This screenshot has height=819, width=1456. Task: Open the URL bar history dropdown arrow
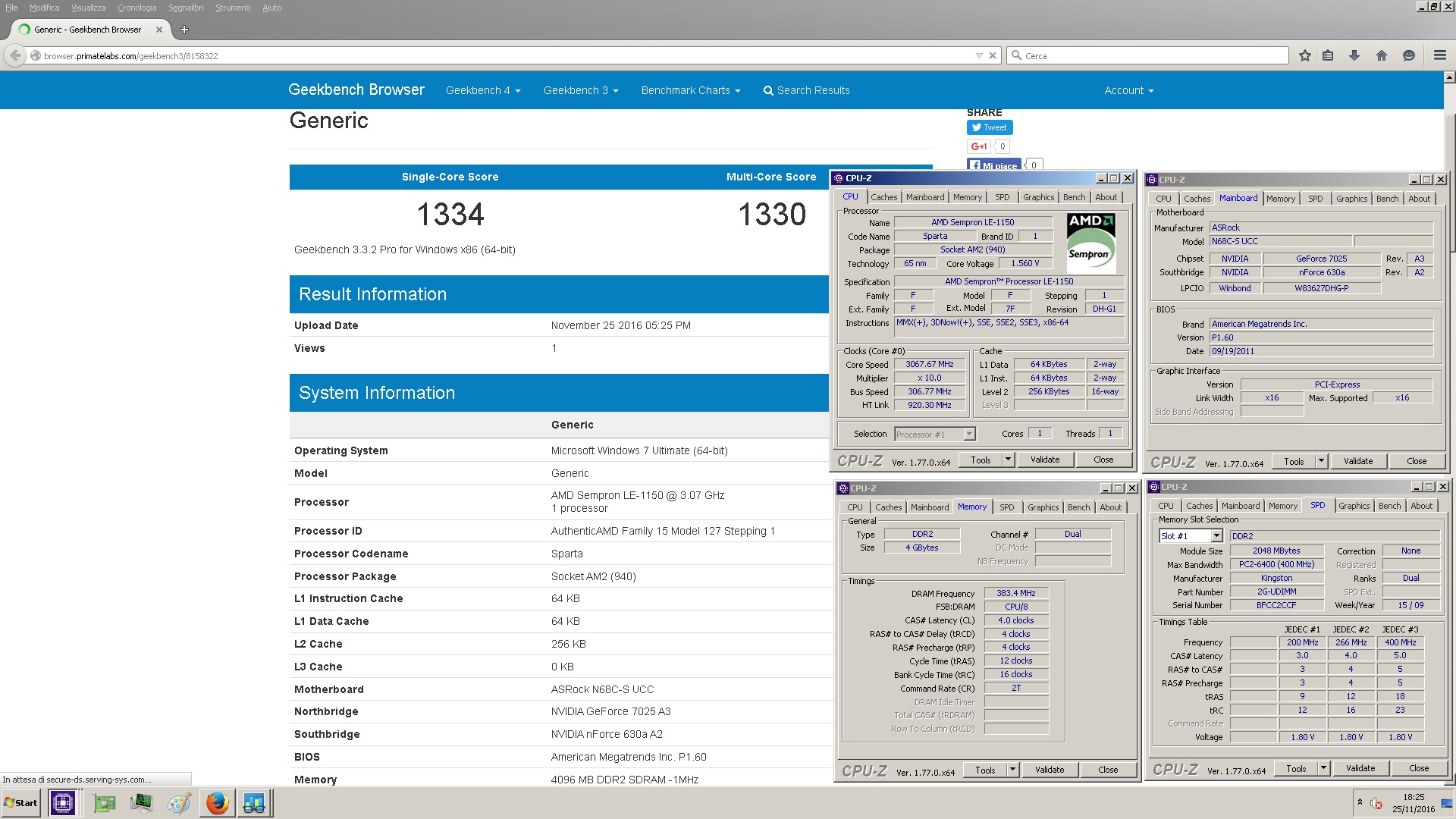(x=978, y=55)
